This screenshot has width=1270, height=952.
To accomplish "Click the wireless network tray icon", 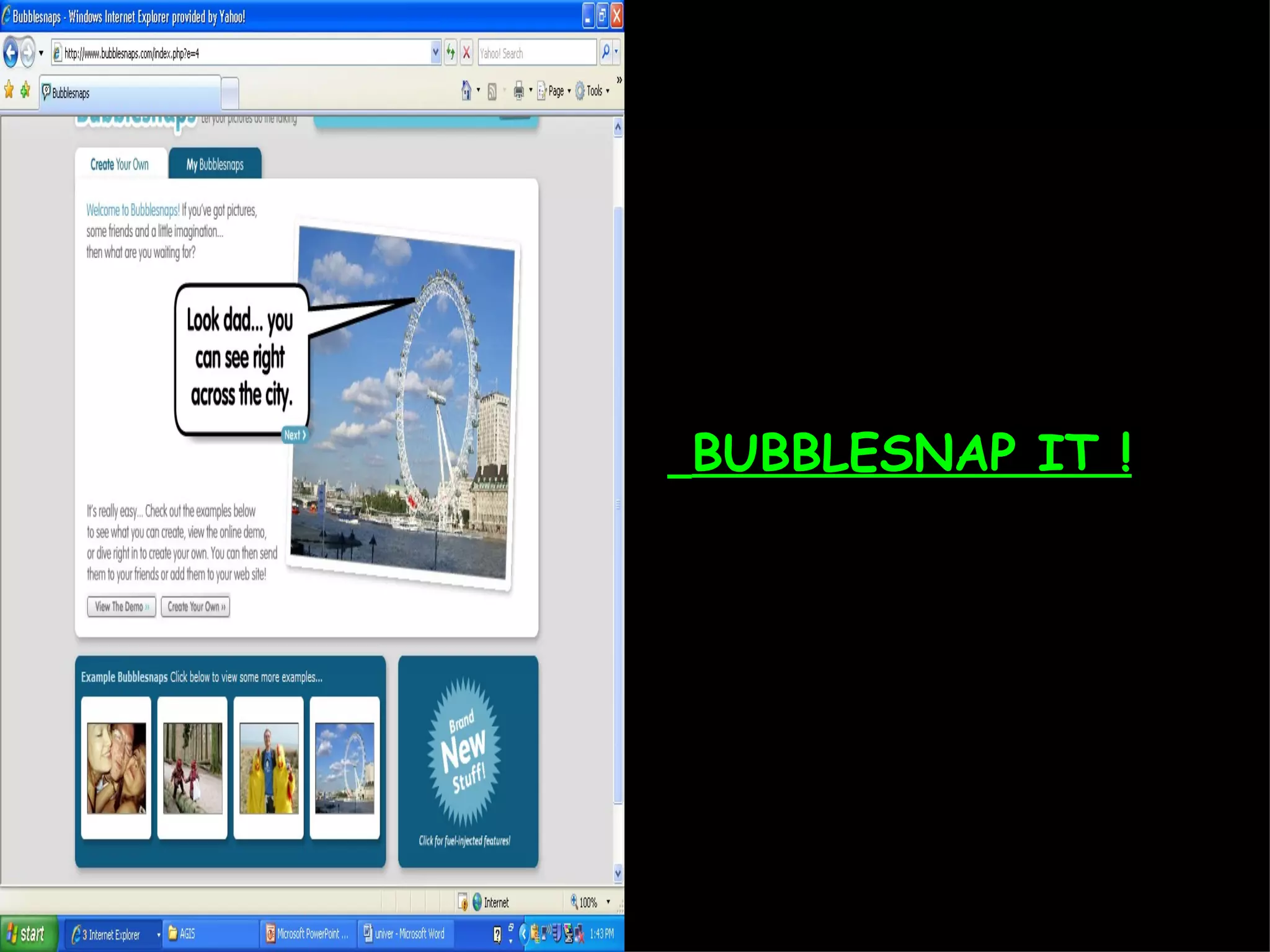I will [x=546, y=933].
